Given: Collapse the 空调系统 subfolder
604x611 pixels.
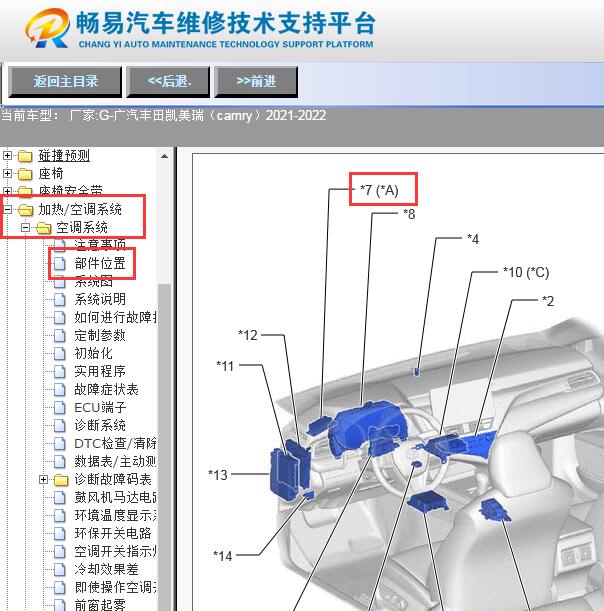Looking at the screenshot, I should click(25, 227).
